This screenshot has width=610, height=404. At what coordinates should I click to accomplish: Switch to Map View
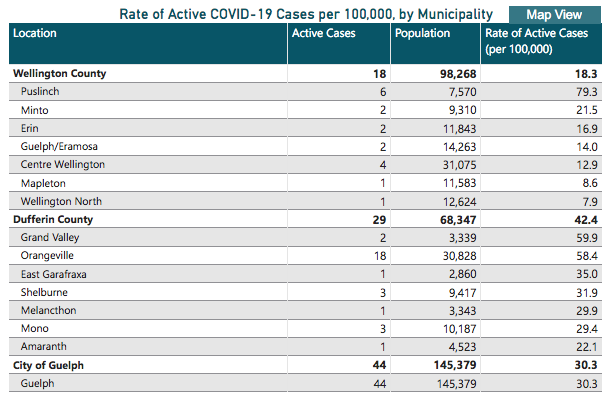[x=553, y=14]
